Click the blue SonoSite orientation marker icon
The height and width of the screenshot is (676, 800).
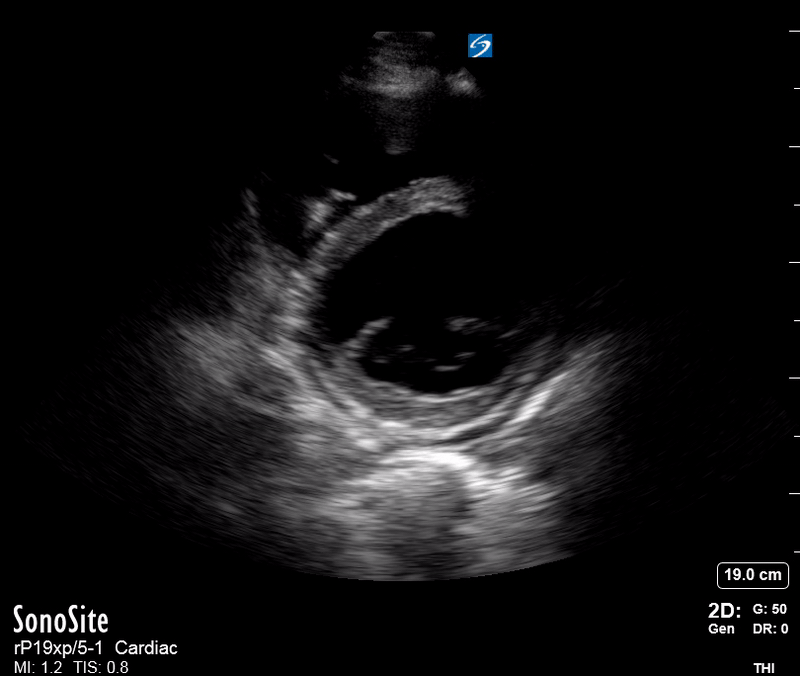pyautogui.click(x=480, y=45)
